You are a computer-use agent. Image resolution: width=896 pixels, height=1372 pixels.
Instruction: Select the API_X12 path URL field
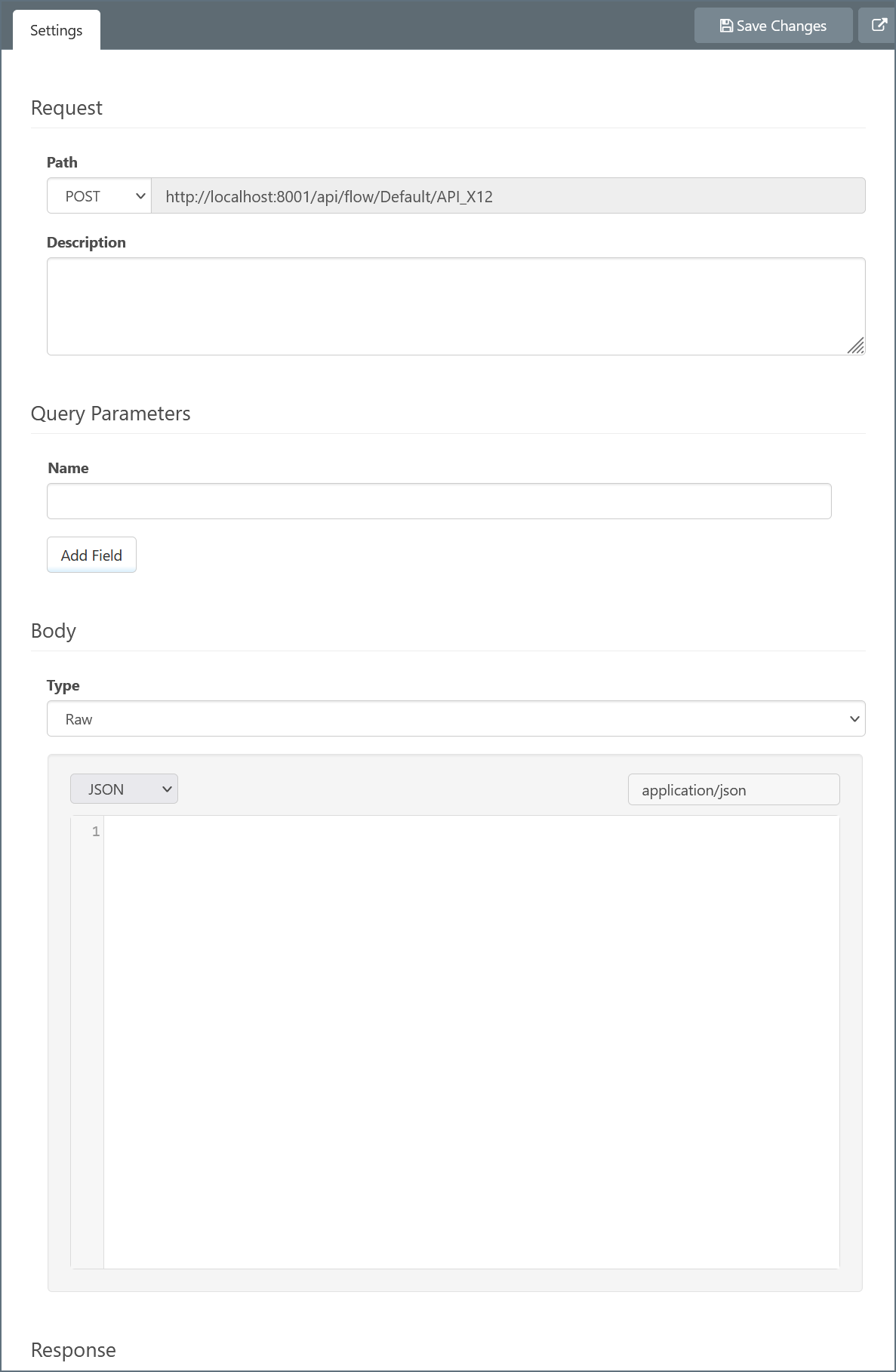point(507,196)
